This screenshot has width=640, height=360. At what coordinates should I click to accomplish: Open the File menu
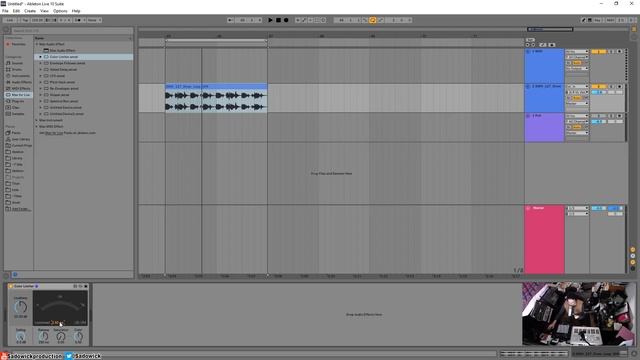click(x=5, y=11)
